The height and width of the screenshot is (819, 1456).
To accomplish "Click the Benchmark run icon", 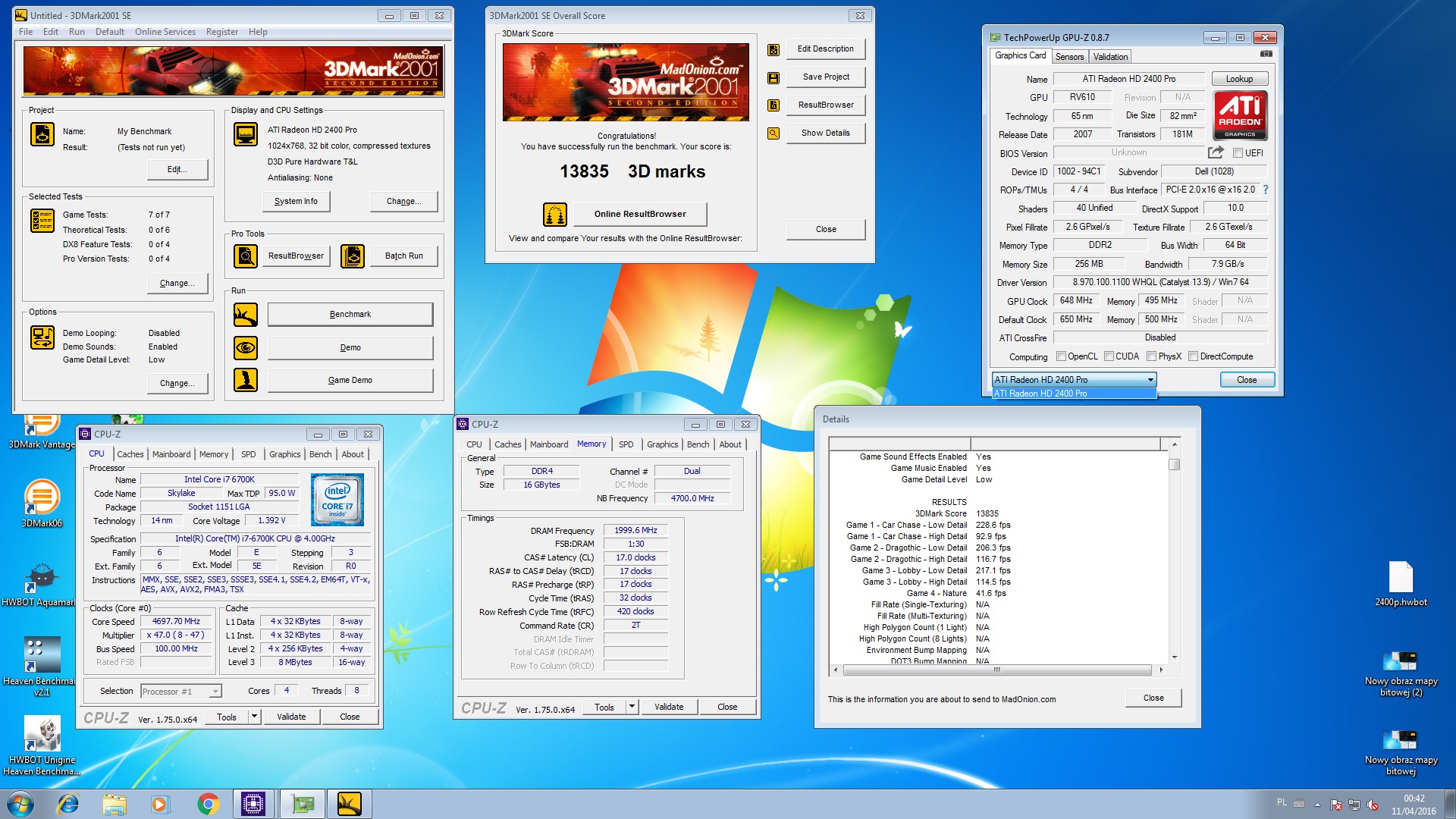I will point(246,315).
